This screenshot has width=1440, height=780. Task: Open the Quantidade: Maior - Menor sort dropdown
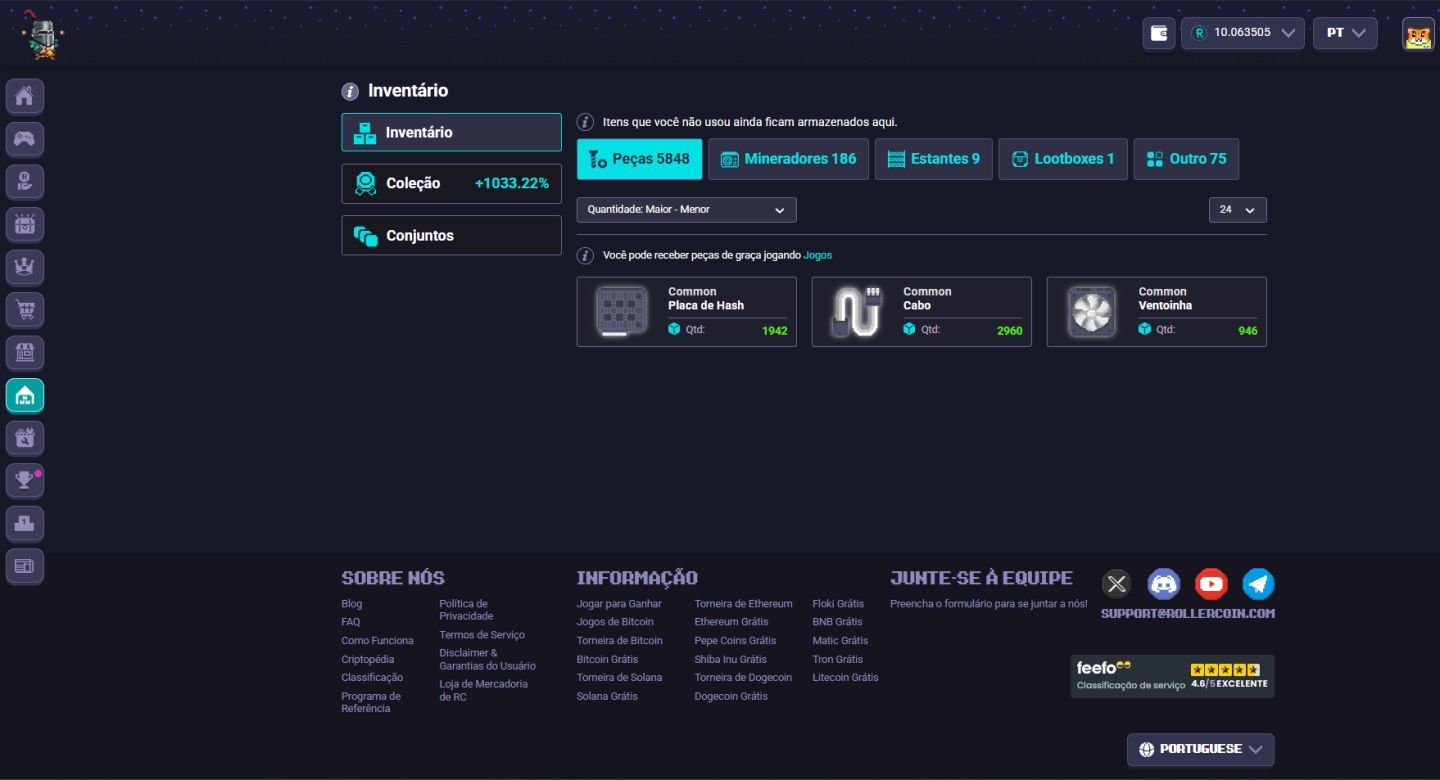pyautogui.click(x=686, y=210)
